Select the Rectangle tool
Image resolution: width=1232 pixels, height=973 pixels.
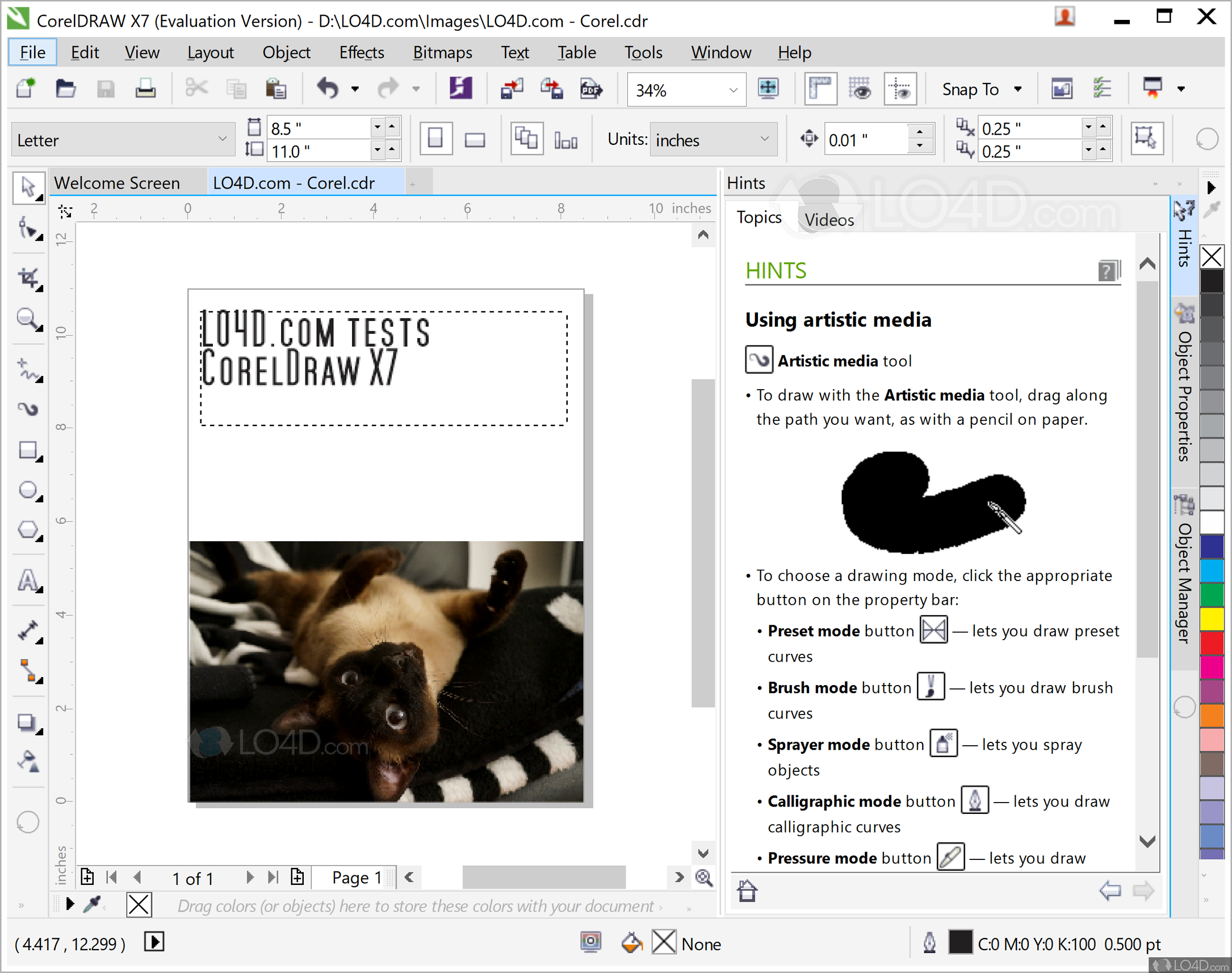tap(28, 450)
